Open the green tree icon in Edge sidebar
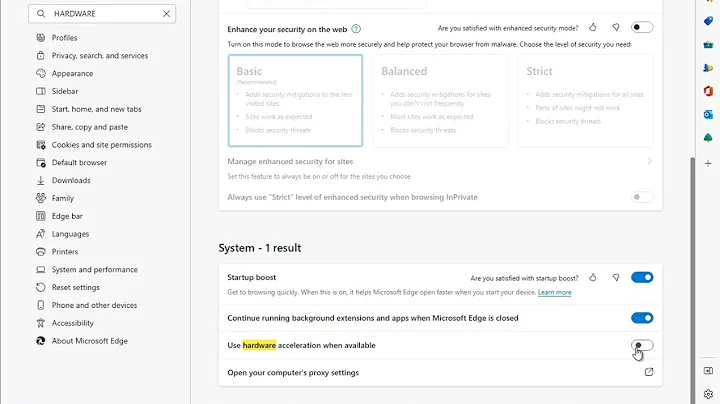Image resolution: width=720 pixels, height=404 pixels. tap(708, 138)
